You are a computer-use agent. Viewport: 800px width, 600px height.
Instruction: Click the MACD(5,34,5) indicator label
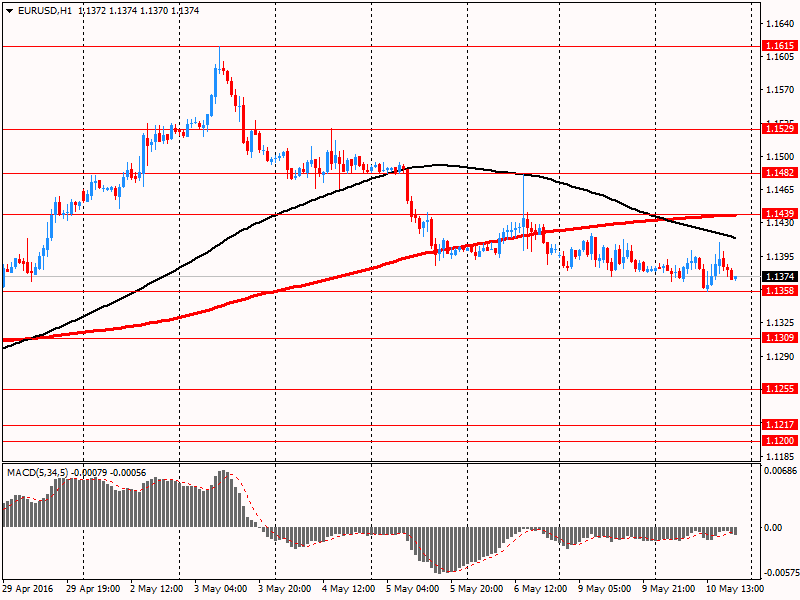point(37,473)
